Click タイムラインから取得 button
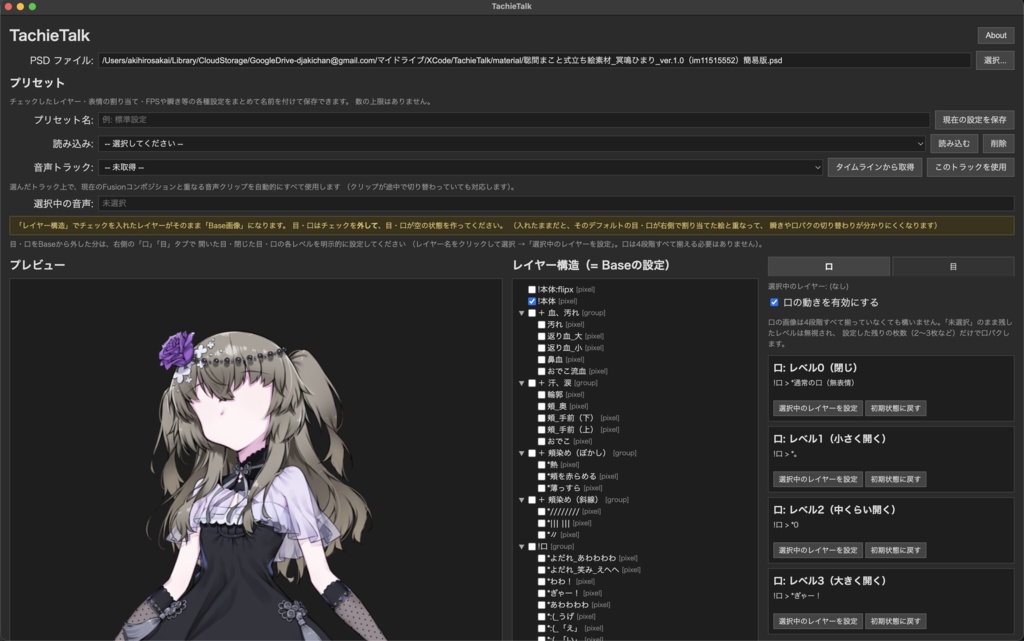Image resolution: width=1024 pixels, height=641 pixels. (x=874, y=167)
